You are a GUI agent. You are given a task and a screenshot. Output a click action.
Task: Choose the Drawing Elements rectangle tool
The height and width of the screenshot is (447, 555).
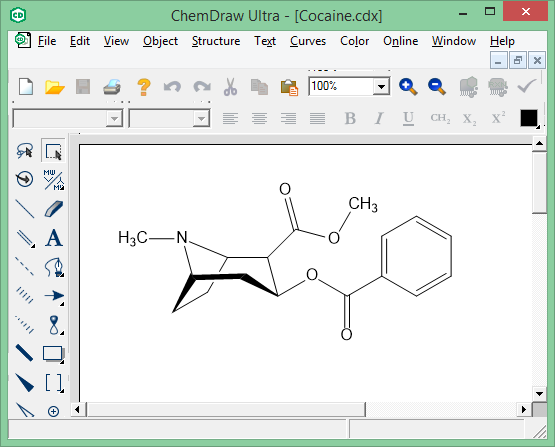[x=53, y=354]
